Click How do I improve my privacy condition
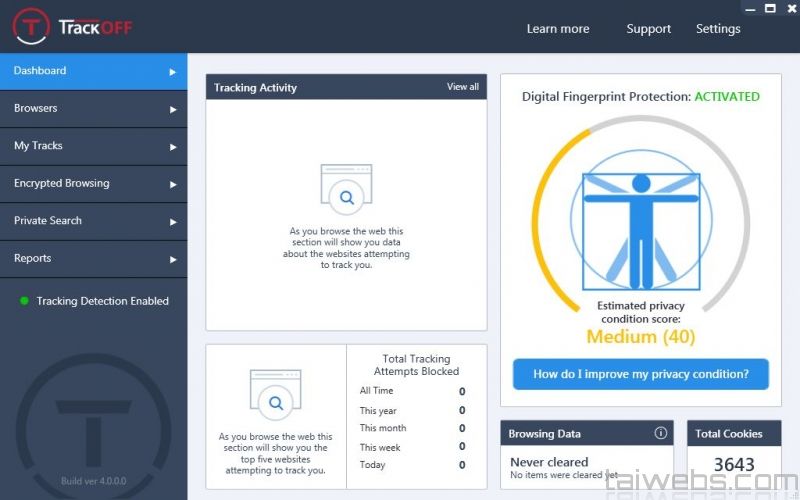800x500 pixels. pos(640,374)
